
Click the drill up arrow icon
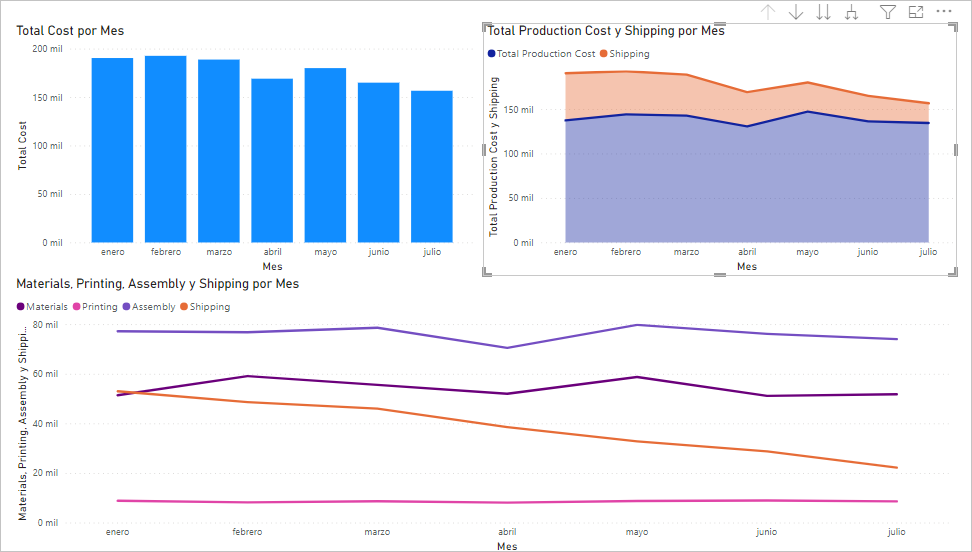768,12
